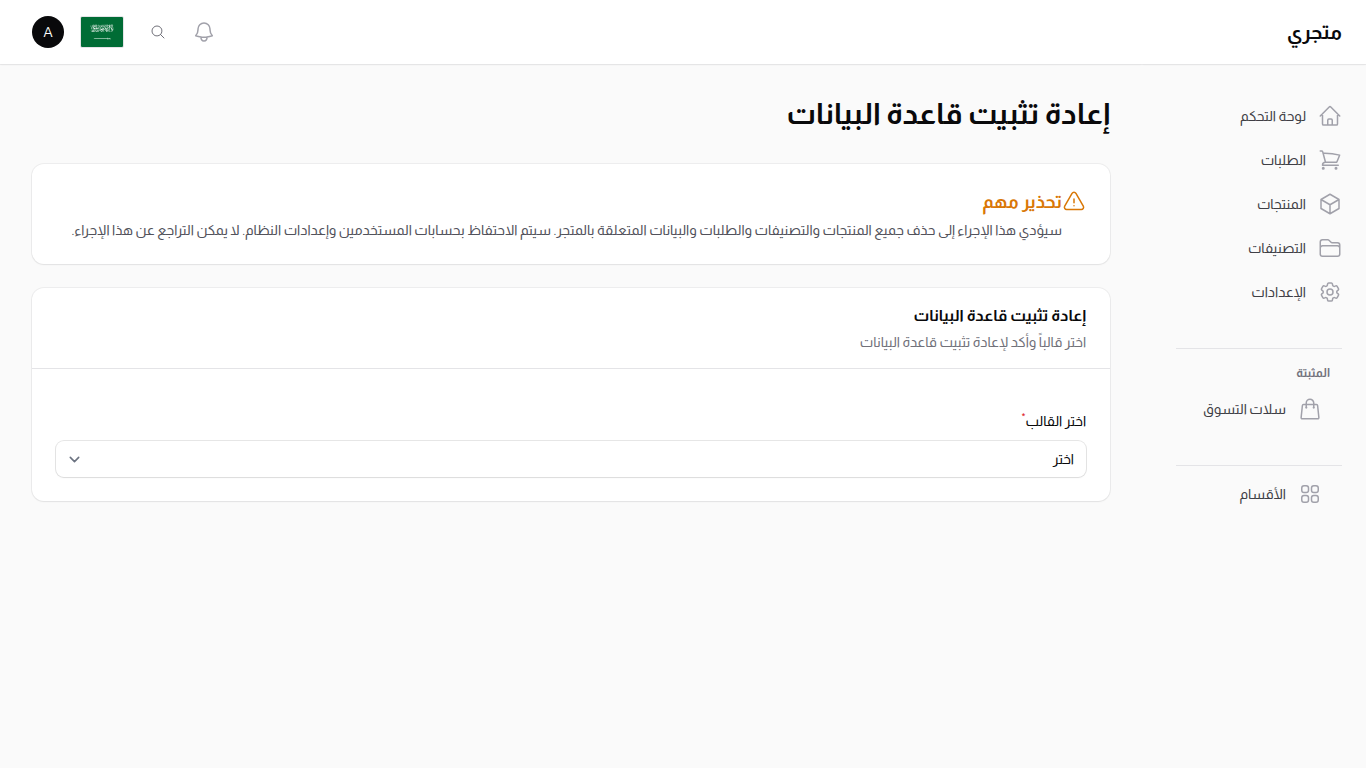Click the متجري store name link
1366x768 pixels.
1316,31
